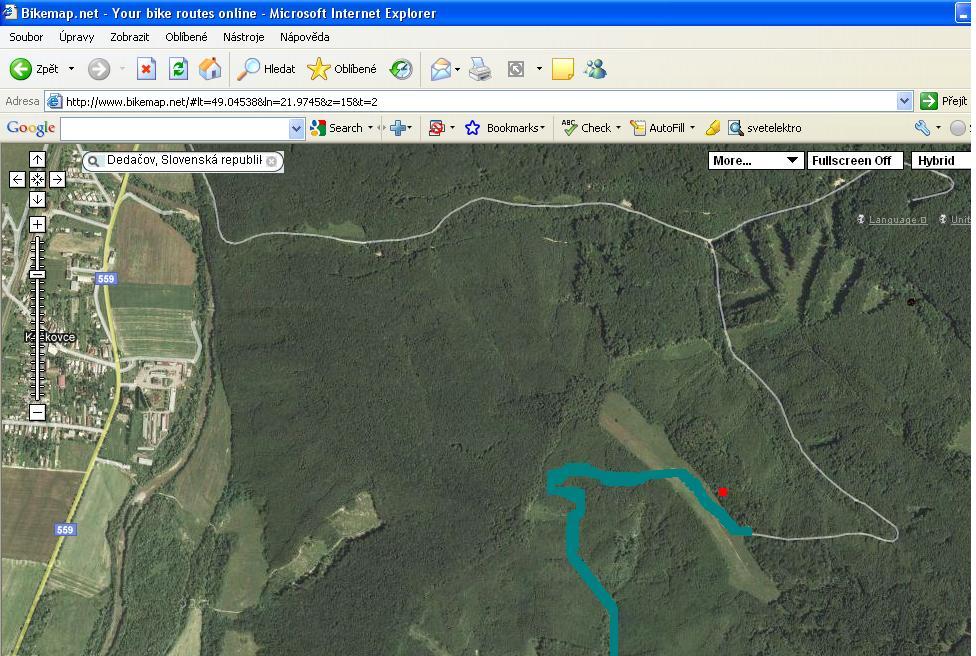Open the Oblíbené menu in menu bar
Screen dimensions: 976x656
pyautogui.click(x=186, y=37)
